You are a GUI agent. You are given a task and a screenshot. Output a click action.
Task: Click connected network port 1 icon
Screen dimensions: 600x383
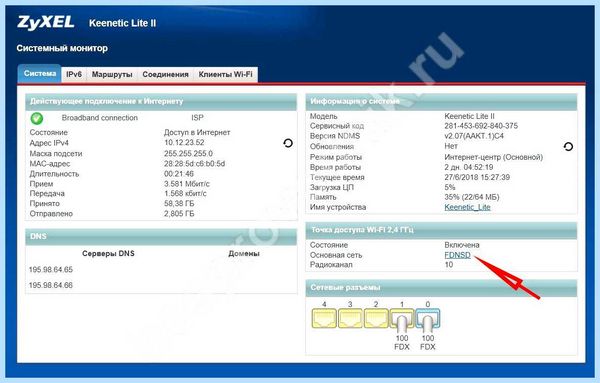point(402,320)
